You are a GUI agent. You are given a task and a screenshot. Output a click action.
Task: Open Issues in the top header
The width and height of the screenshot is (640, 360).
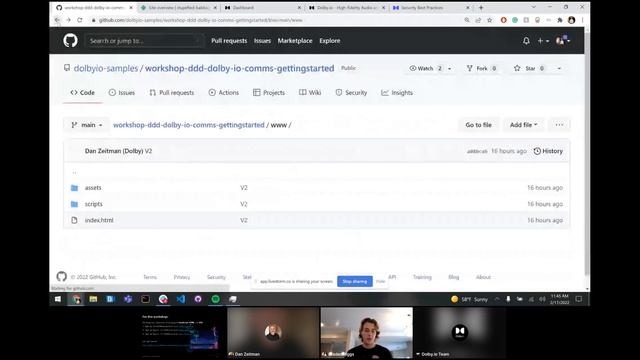(x=262, y=41)
